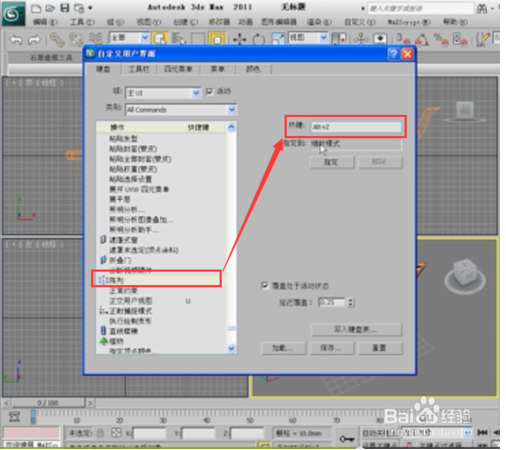Viewport: 506px width, 450px height.
Task: Select the Link tool chain icon
Action: pos(57,39)
